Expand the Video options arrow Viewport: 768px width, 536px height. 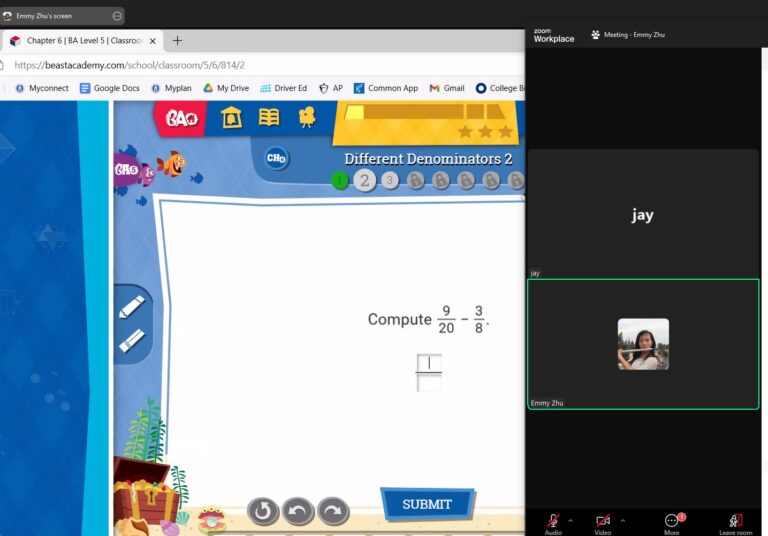pos(623,520)
